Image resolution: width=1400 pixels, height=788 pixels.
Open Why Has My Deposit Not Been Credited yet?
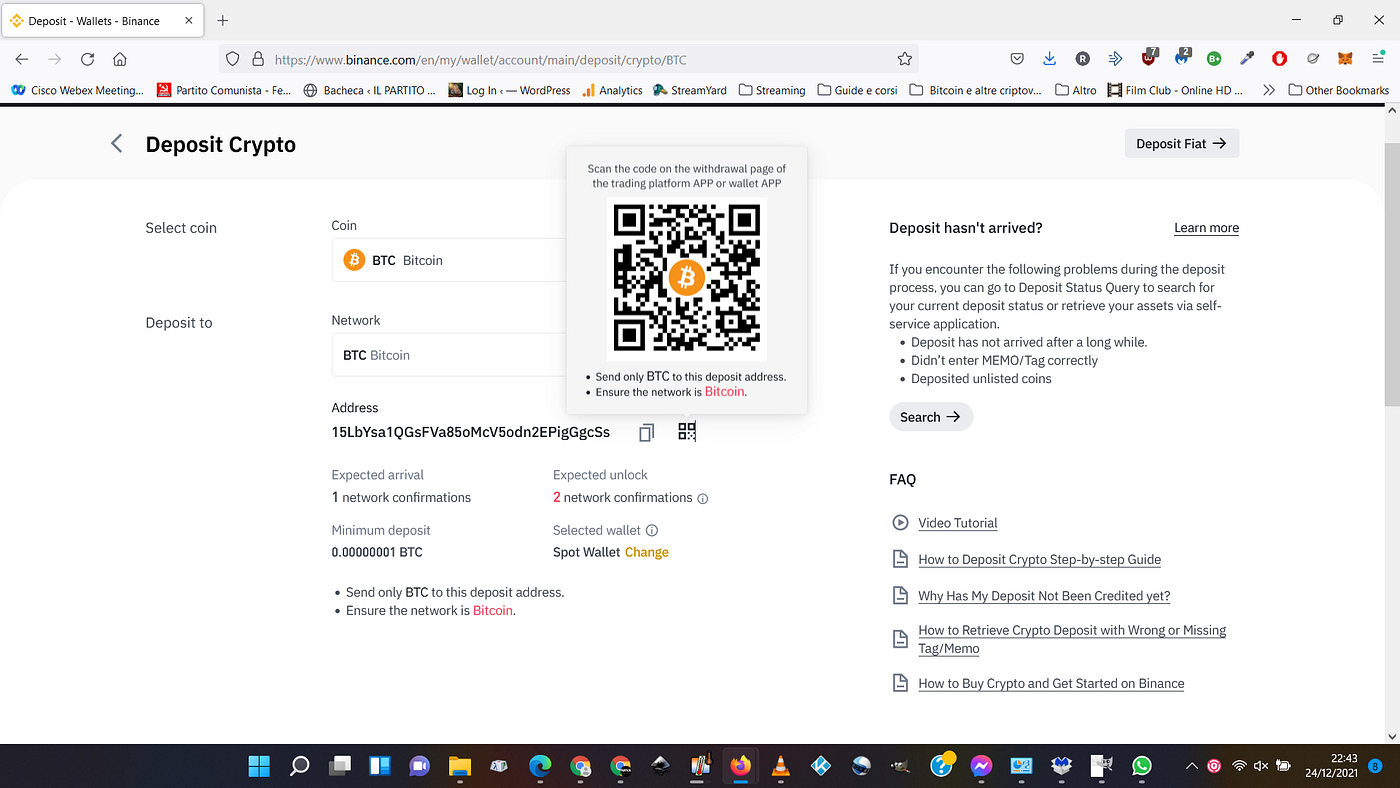click(x=1044, y=596)
